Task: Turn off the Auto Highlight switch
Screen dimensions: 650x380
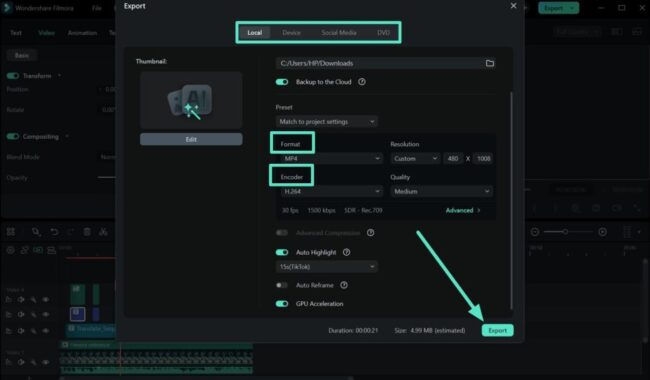Action: coord(282,252)
